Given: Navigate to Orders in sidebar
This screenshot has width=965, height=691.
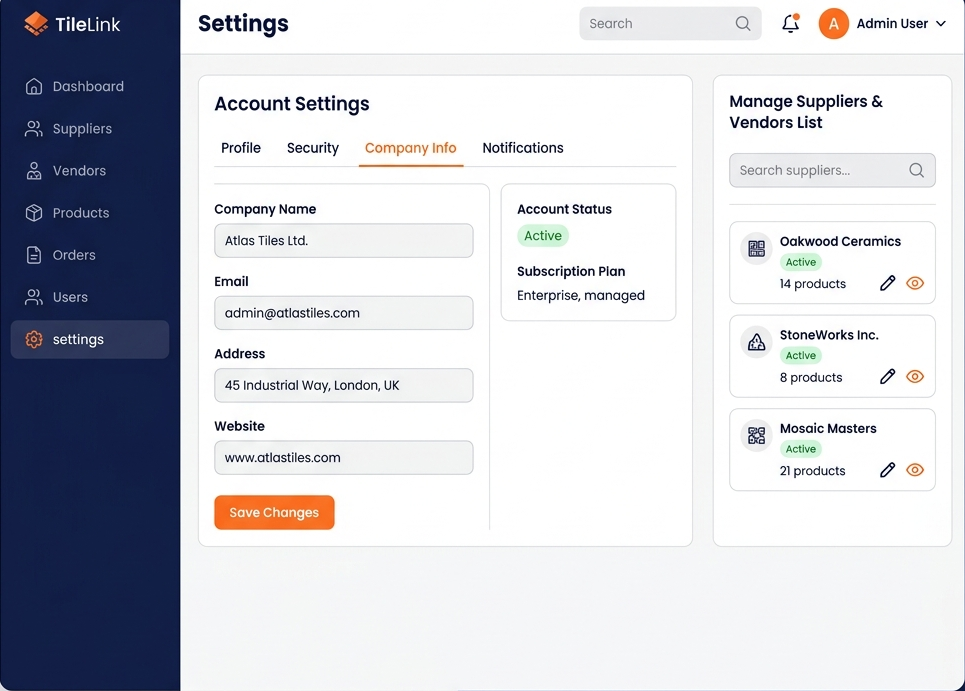Looking at the screenshot, I should pyautogui.click(x=90, y=255).
